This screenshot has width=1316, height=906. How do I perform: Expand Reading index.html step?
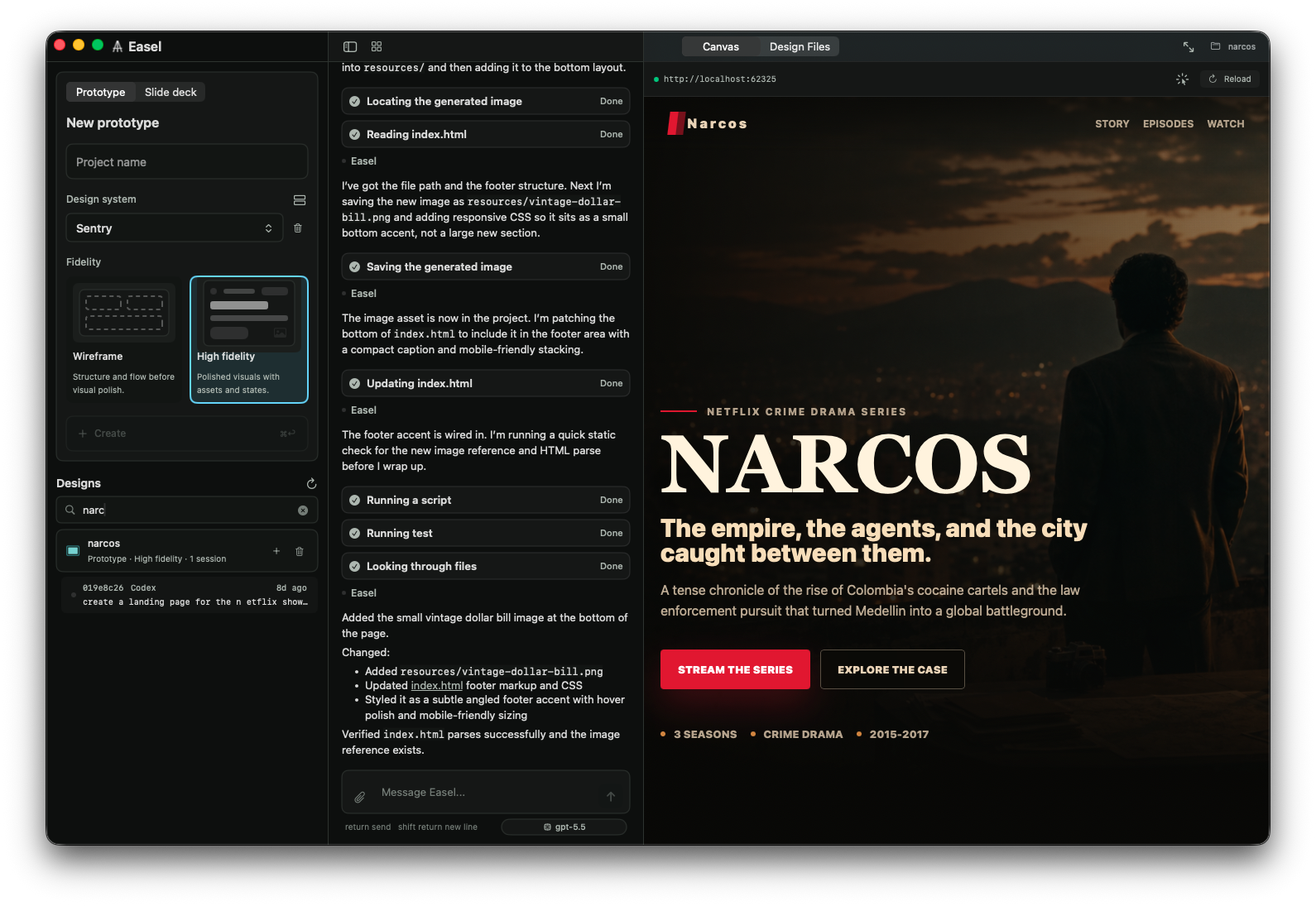(486, 135)
